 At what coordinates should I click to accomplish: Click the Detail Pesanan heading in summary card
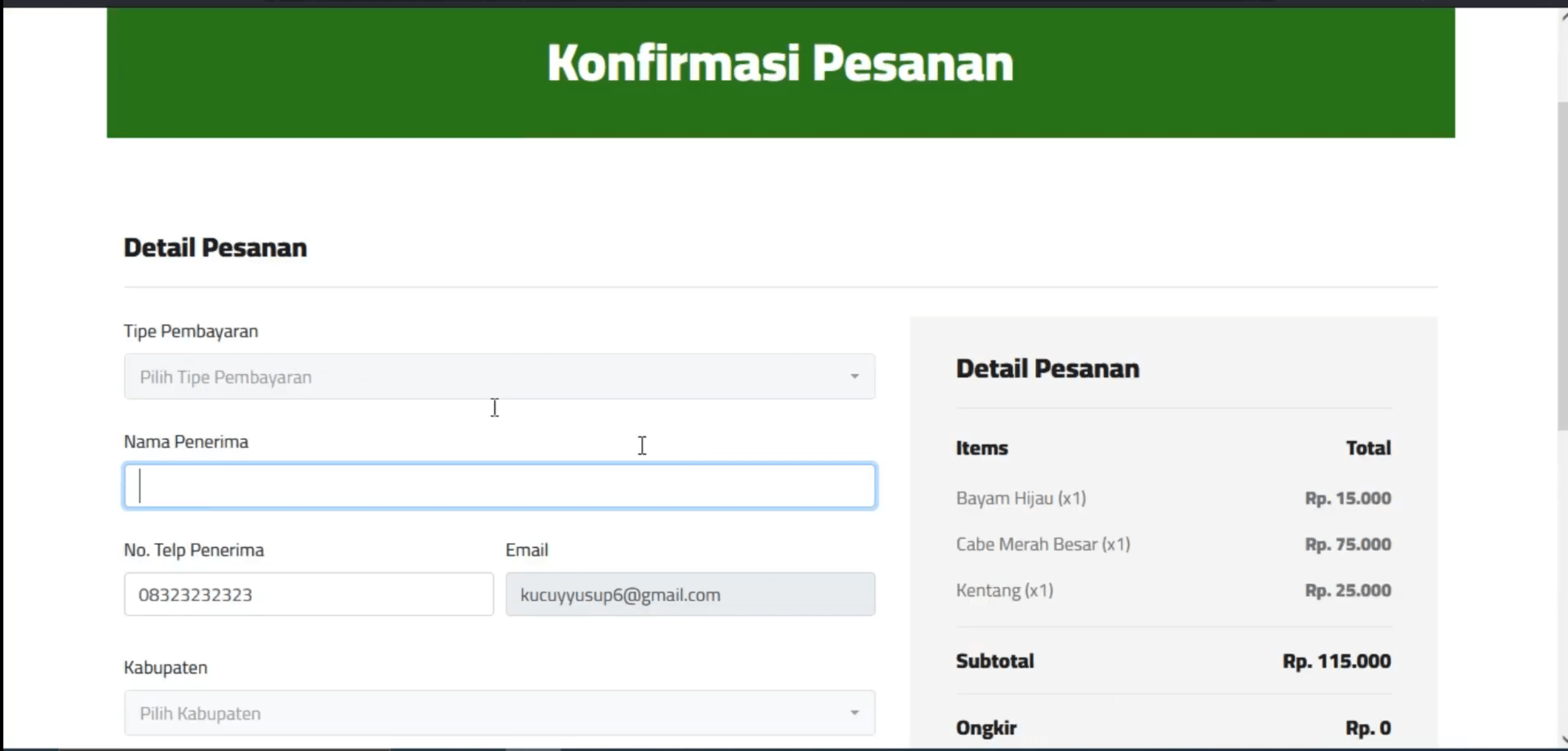point(1047,368)
